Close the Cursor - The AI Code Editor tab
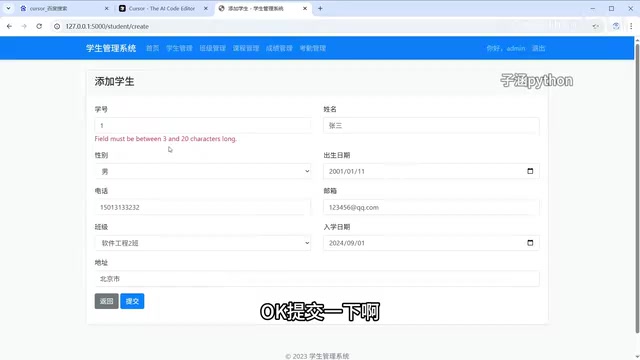The image size is (640, 360). (x=206, y=8)
